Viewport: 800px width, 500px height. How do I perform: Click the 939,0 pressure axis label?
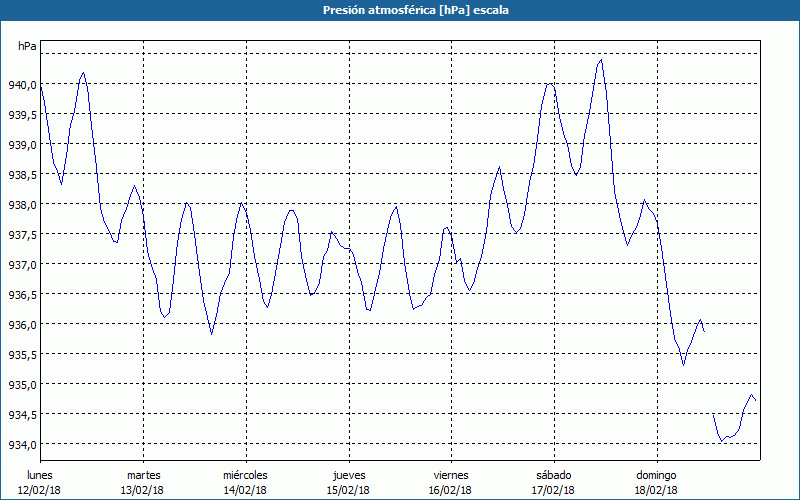(x=24, y=145)
